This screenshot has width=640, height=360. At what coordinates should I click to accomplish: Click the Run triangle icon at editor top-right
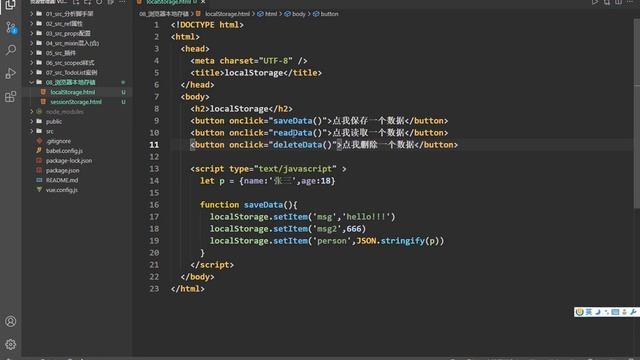click(x=595, y=2)
